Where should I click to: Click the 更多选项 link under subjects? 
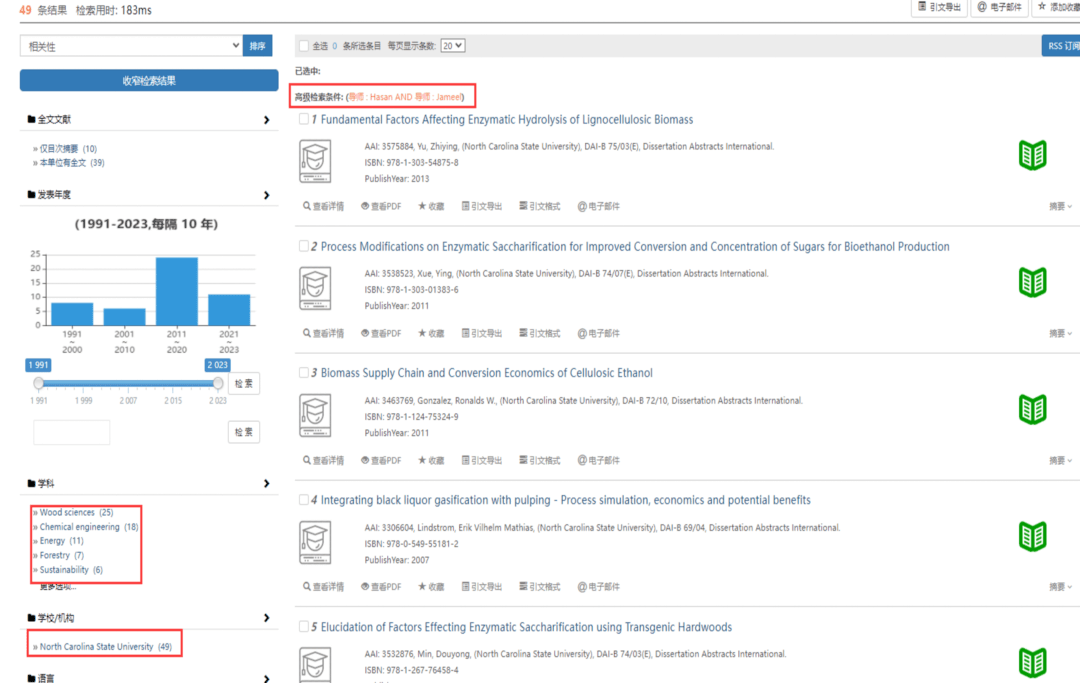click(x=58, y=587)
